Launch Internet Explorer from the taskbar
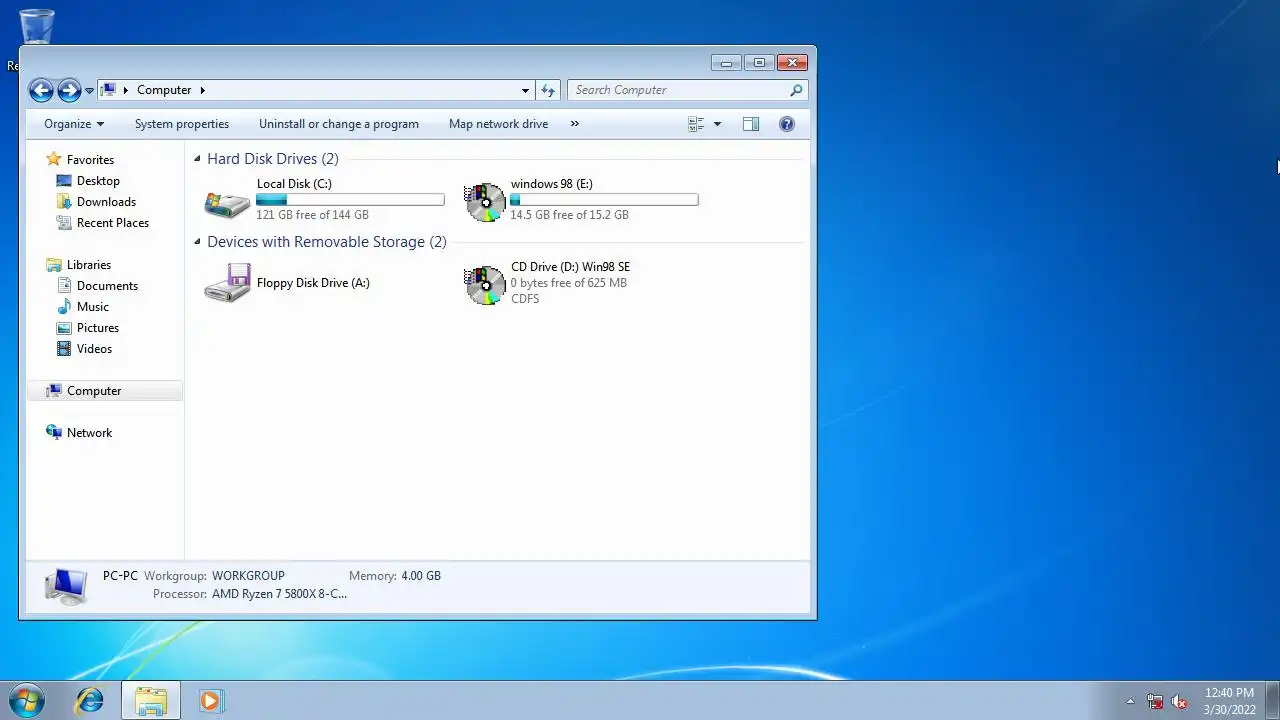 click(90, 701)
